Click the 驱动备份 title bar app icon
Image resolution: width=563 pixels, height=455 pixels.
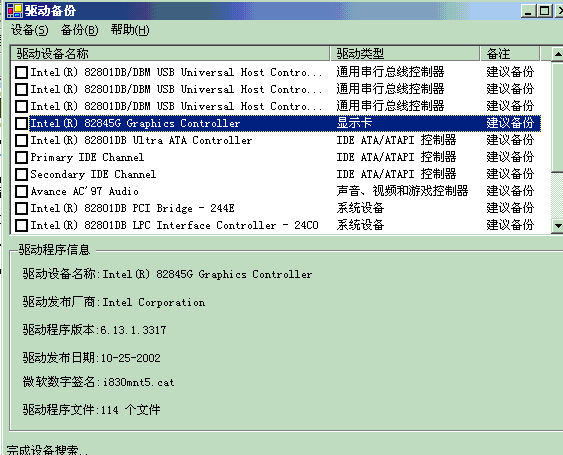click(x=15, y=10)
